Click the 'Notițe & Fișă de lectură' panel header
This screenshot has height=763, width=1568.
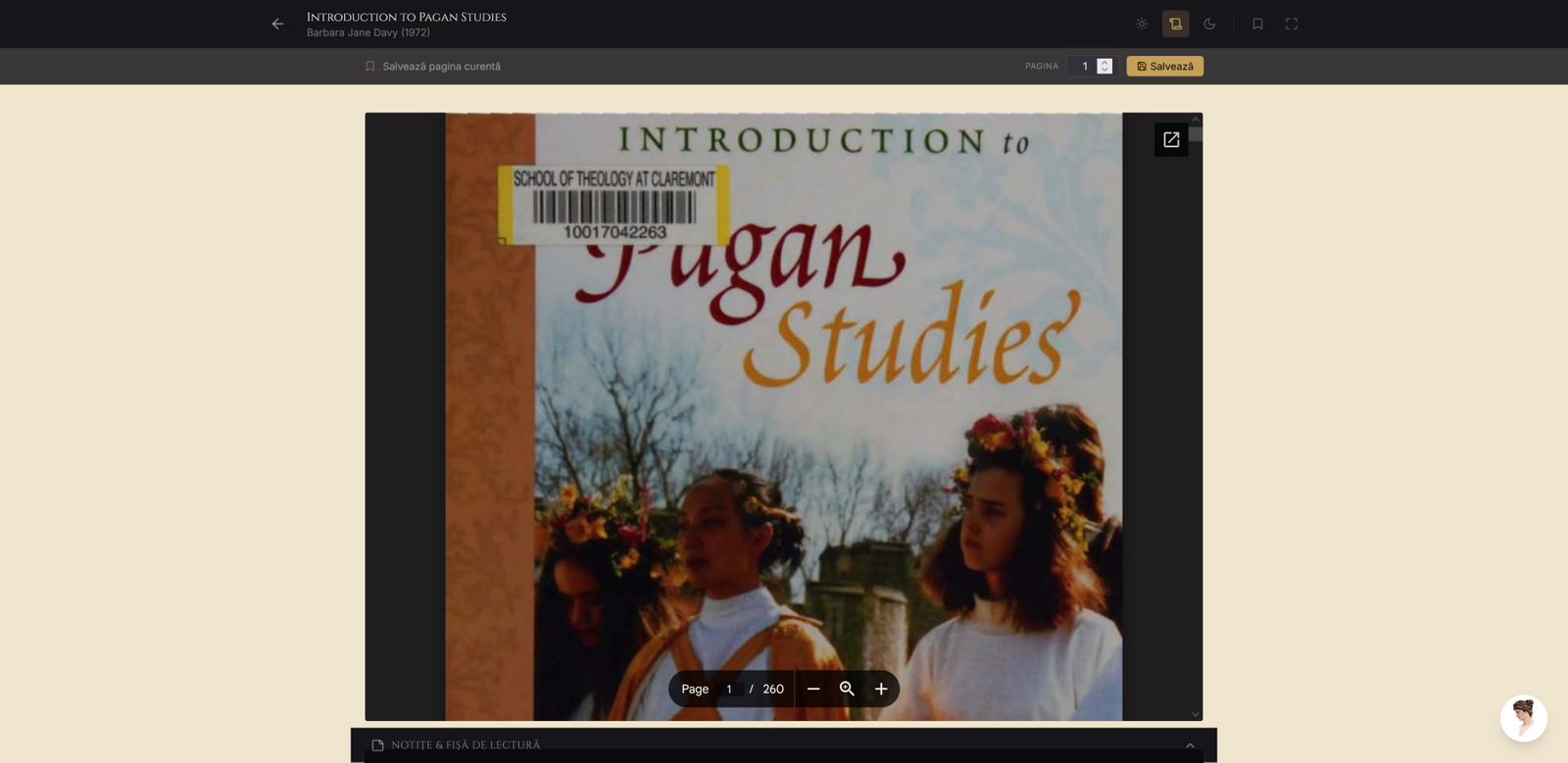pyautogui.click(x=784, y=745)
